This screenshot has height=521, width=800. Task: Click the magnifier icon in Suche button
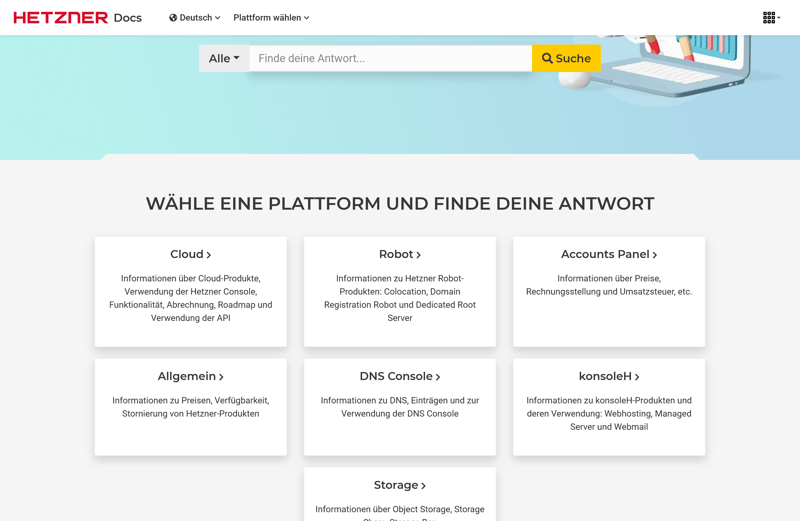point(547,59)
